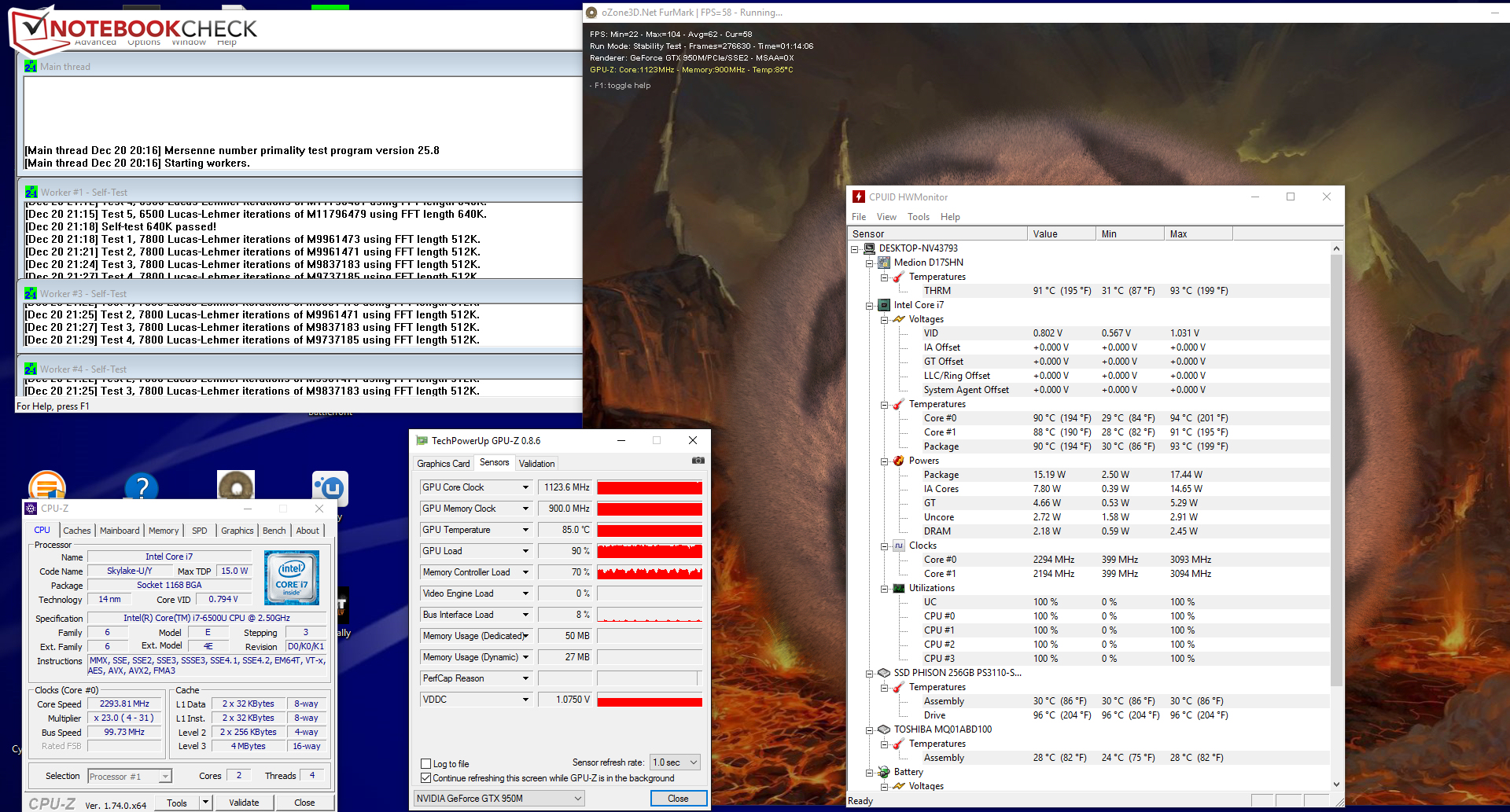Click the Close button in GPU-Z
The width and height of the screenshot is (1510, 812).
[x=678, y=799]
